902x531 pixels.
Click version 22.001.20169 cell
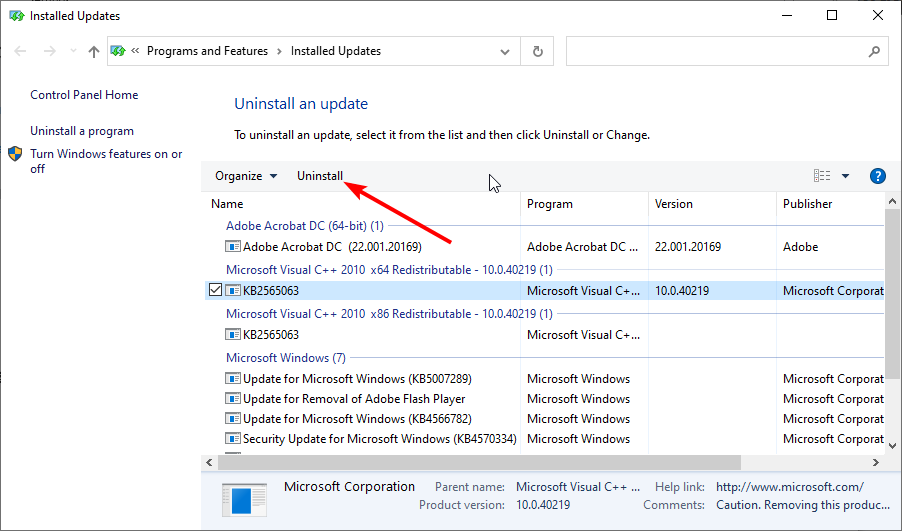(x=687, y=247)
